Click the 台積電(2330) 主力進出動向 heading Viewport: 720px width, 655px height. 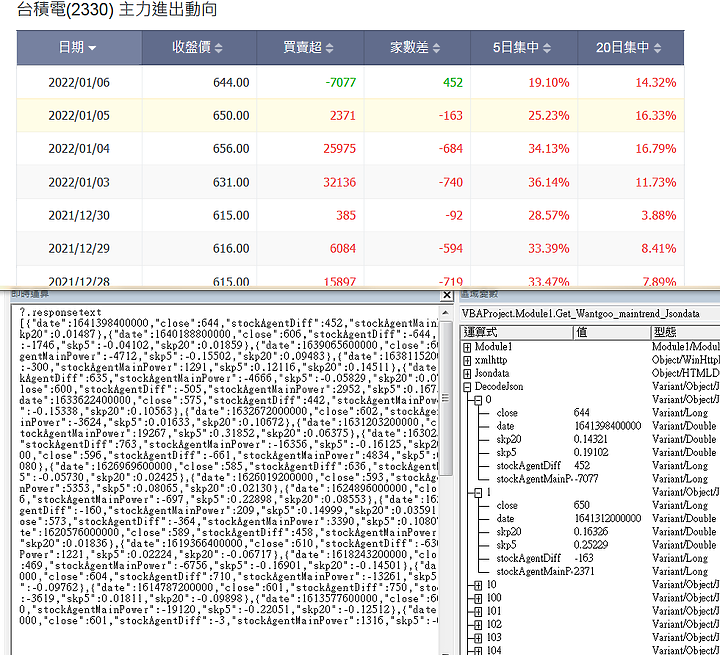pos(117,9)
